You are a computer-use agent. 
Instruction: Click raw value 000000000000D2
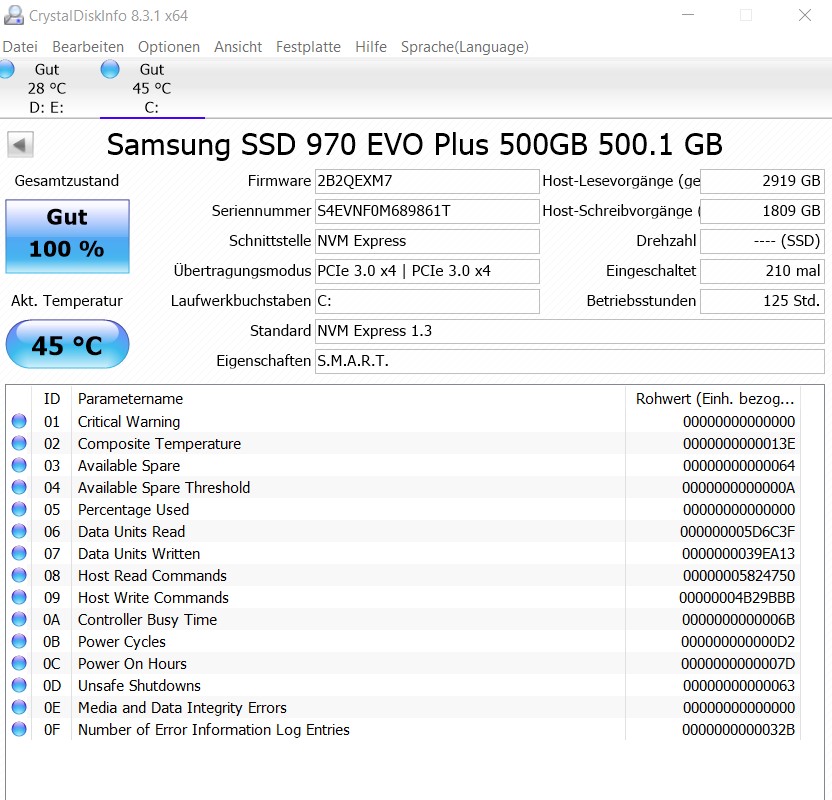738,642
